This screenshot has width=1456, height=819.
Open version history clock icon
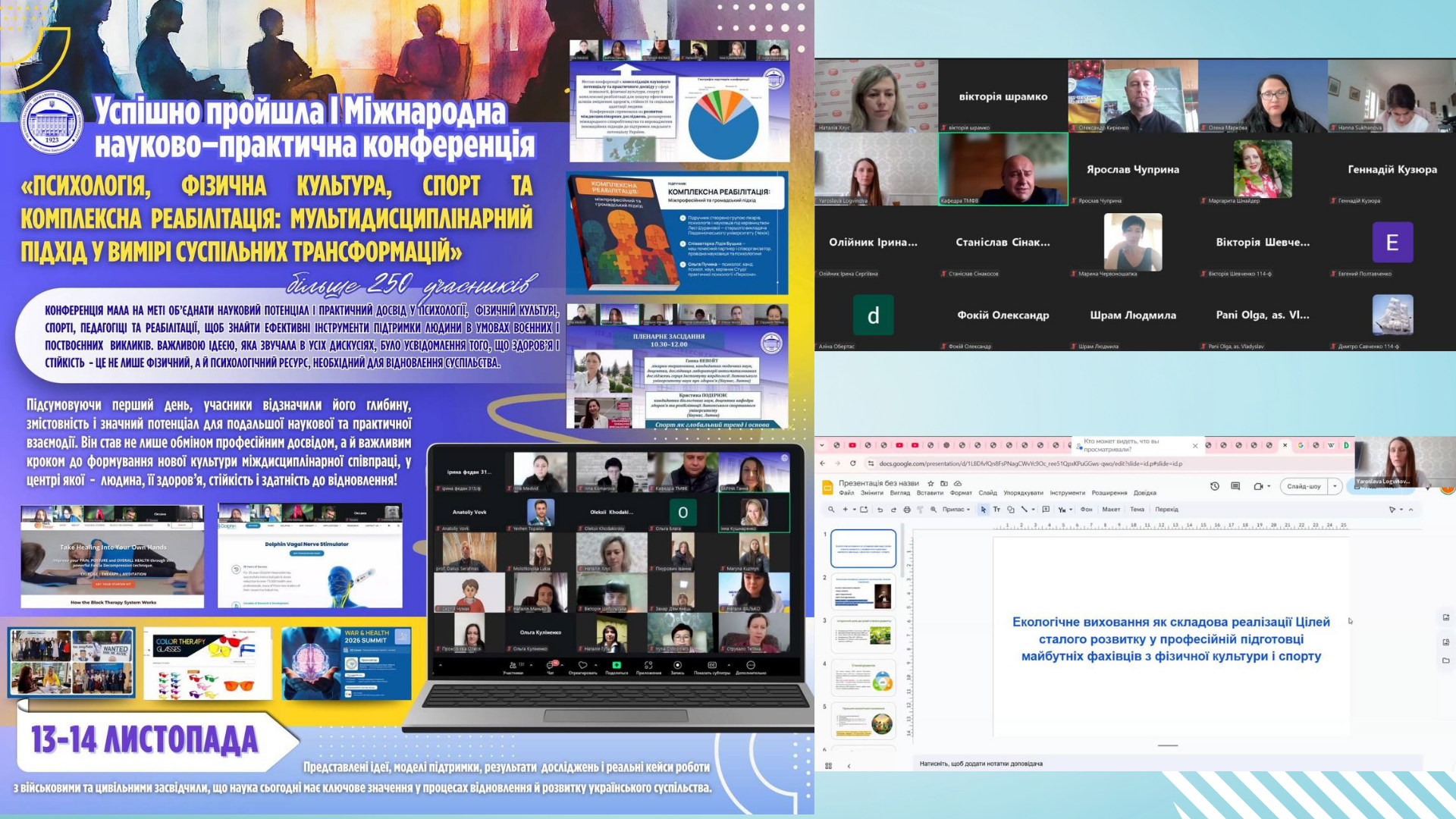(1214, 486)
